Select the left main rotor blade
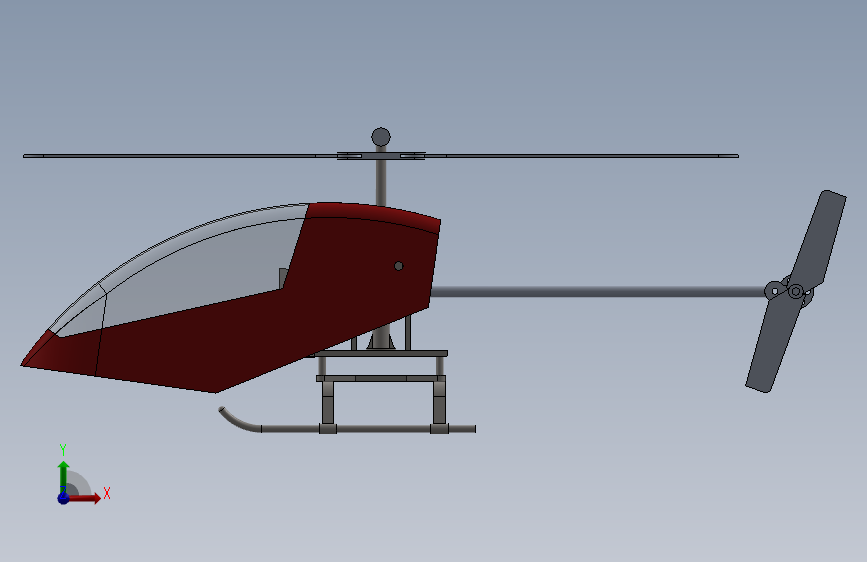This screenshot has height=562, width=867. (180, 156)
